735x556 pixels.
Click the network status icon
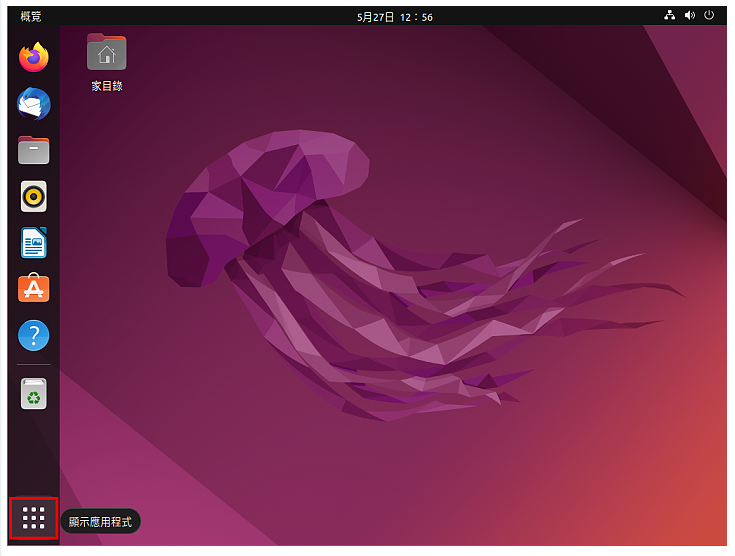point(669,15)
